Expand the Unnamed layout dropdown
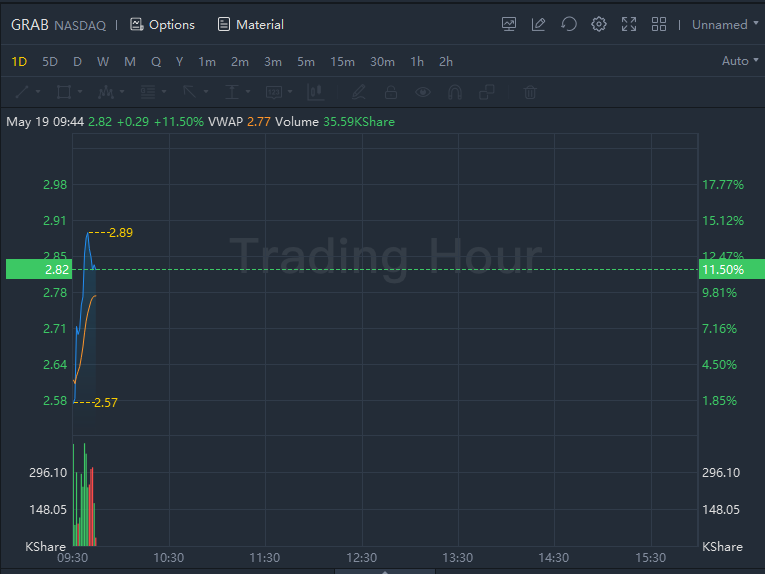This screenshot has height=574, width=765. tap(725, 24)
